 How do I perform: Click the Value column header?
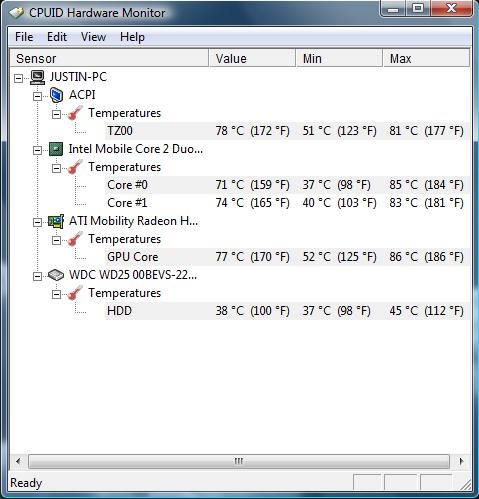252,58
